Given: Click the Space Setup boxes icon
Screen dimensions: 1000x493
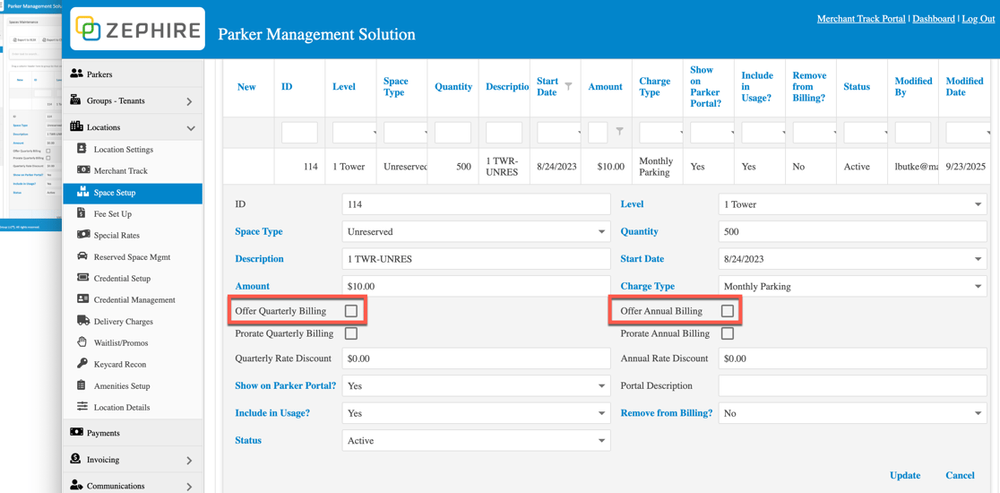Looking at the screenshot, I should [82, 191].
